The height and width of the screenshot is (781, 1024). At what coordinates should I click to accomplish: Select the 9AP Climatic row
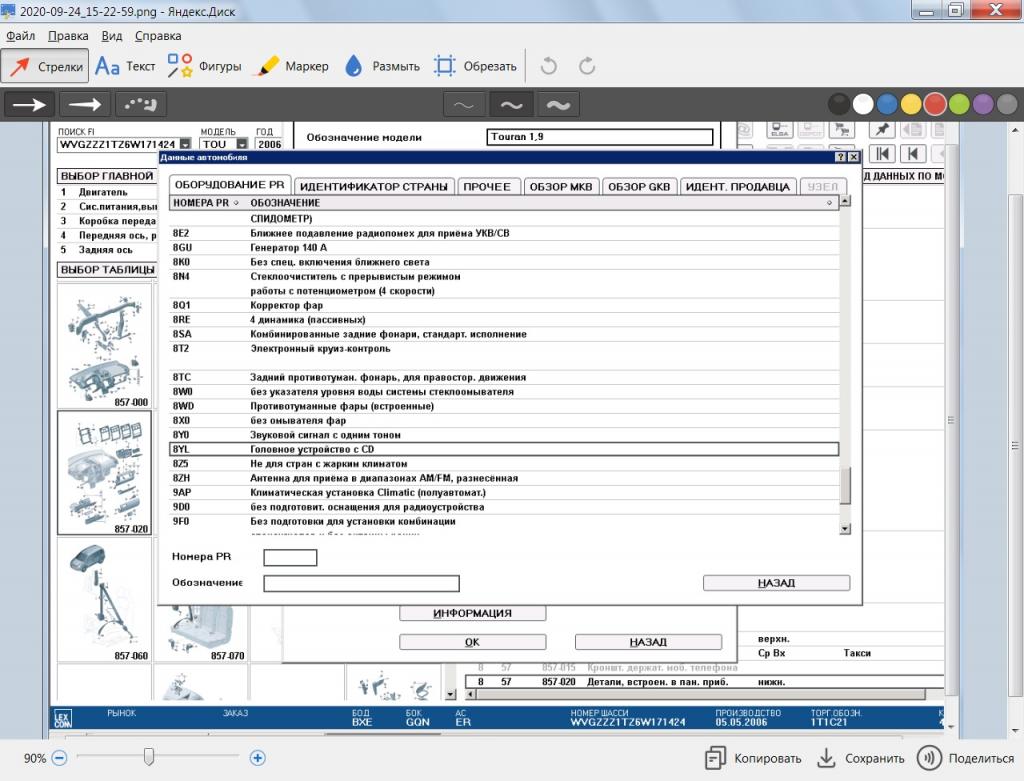coord(504,492)
